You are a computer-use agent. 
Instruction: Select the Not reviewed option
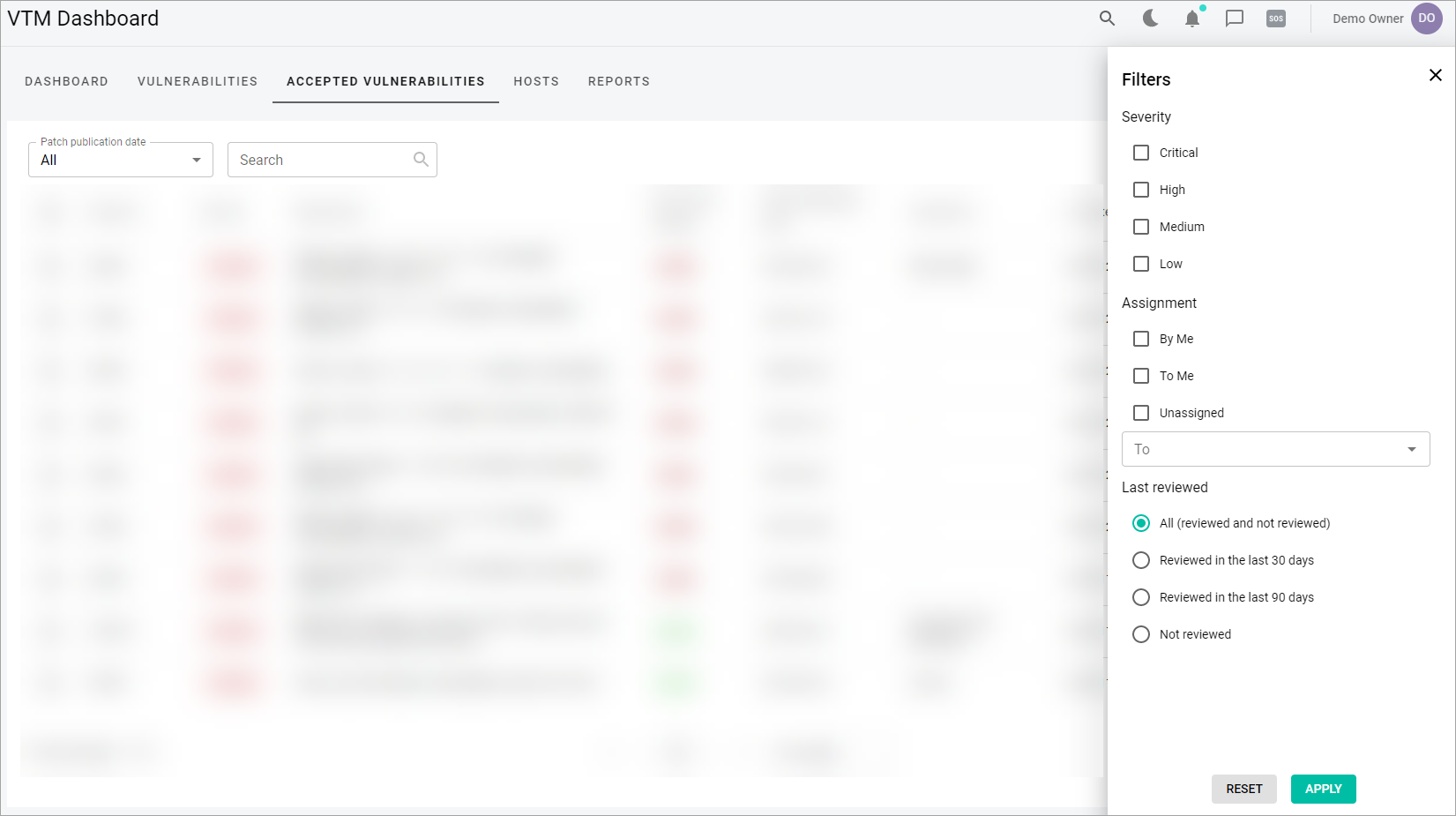1141,634
